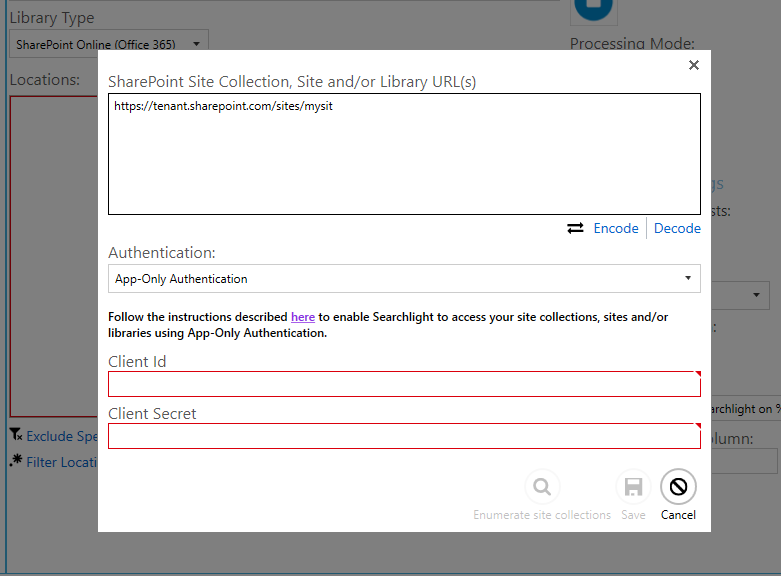
Task: Click the Save label text
Action: [633, 515]
